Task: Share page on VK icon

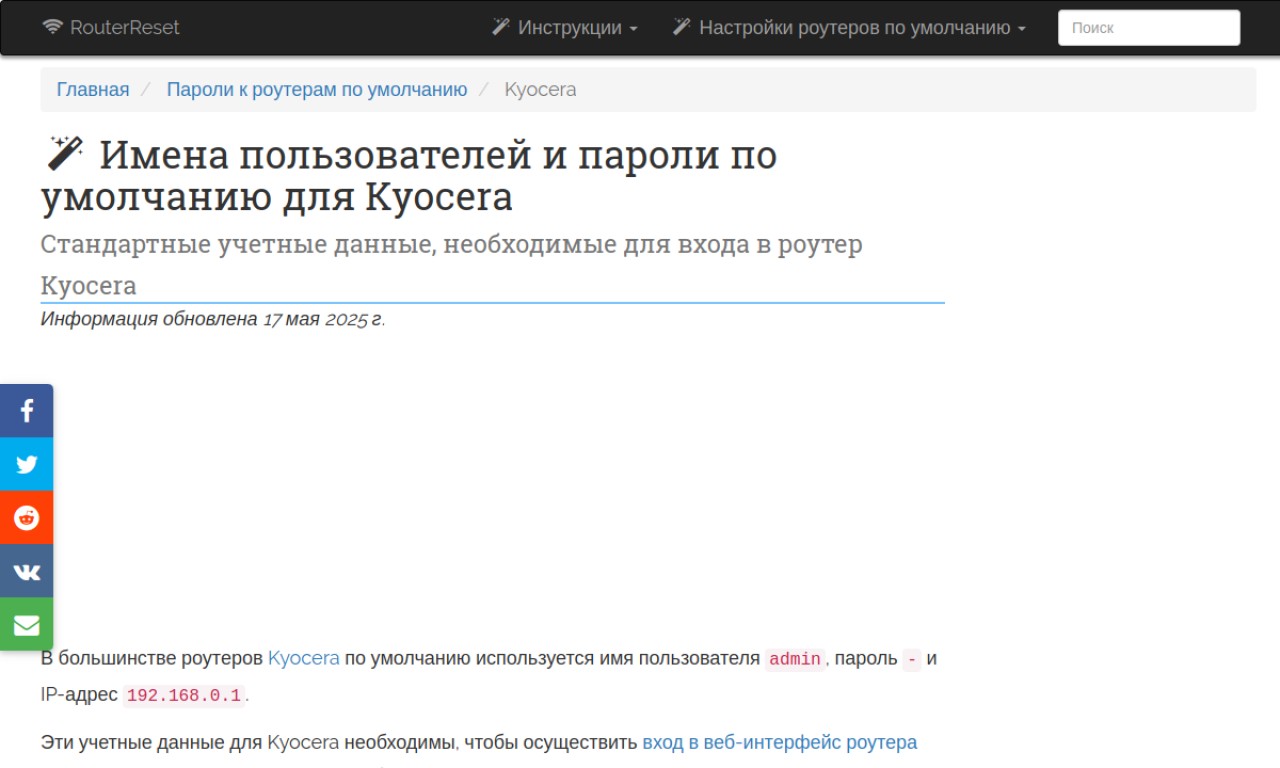Action: pyautogui.click(x=26, y=571)
